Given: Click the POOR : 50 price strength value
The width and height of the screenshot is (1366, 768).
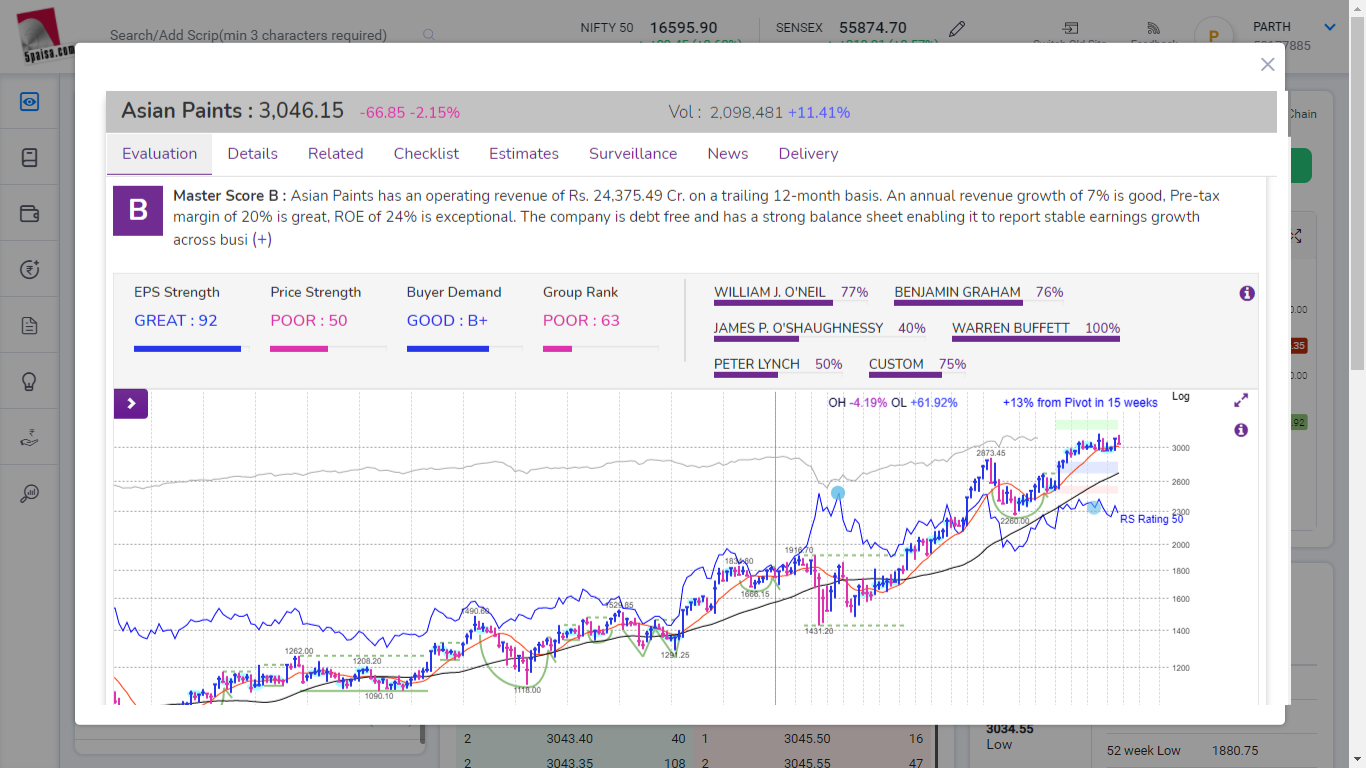Looking at the screenshot, I should [x=309, y=321].
